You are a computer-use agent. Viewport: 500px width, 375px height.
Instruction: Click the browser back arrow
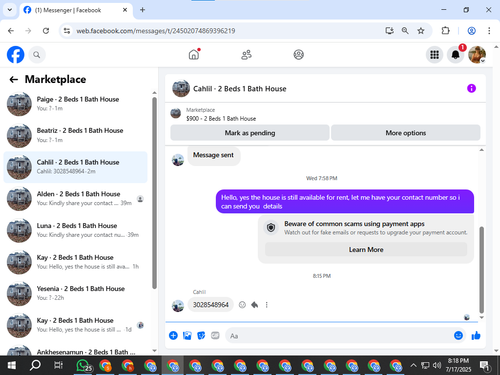(x=11, y=31)
